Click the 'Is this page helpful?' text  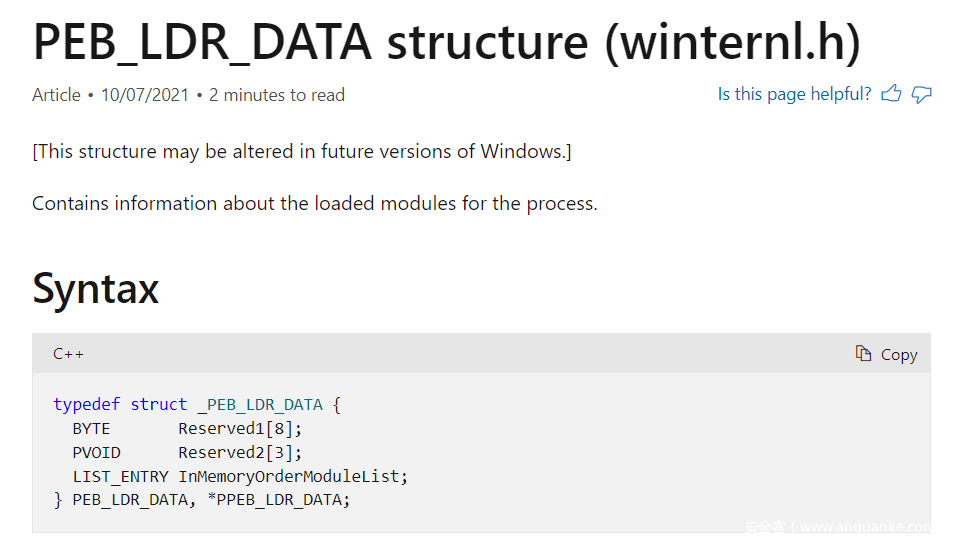[794, 94]
